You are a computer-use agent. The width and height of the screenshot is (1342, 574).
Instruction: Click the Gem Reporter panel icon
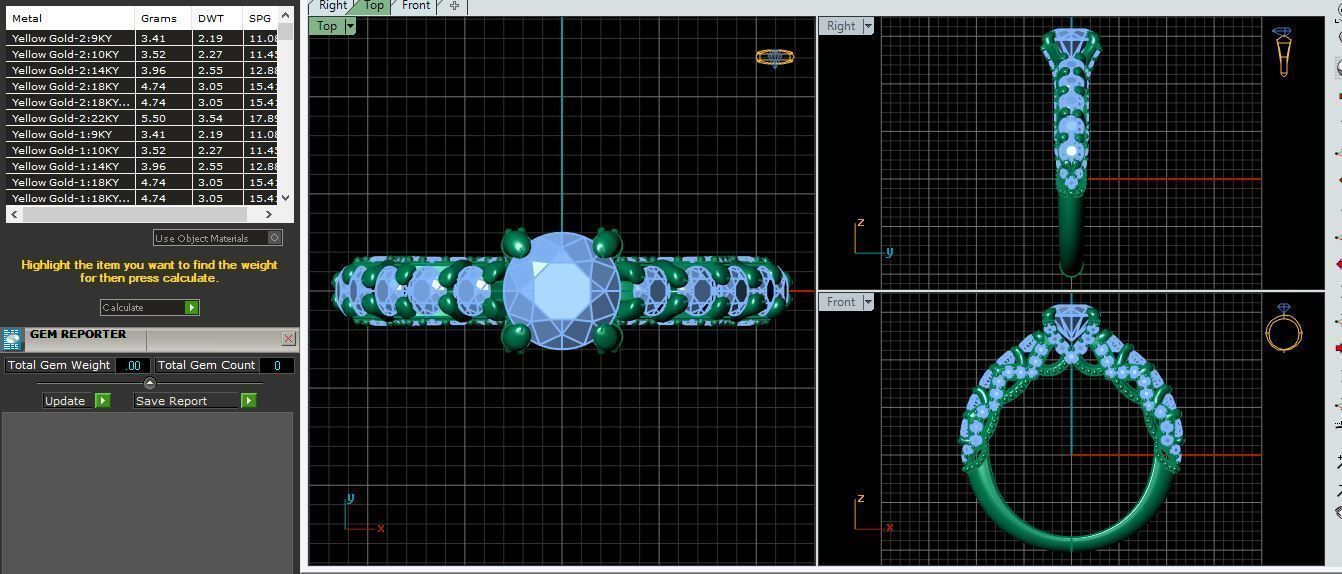coord(12,339)
